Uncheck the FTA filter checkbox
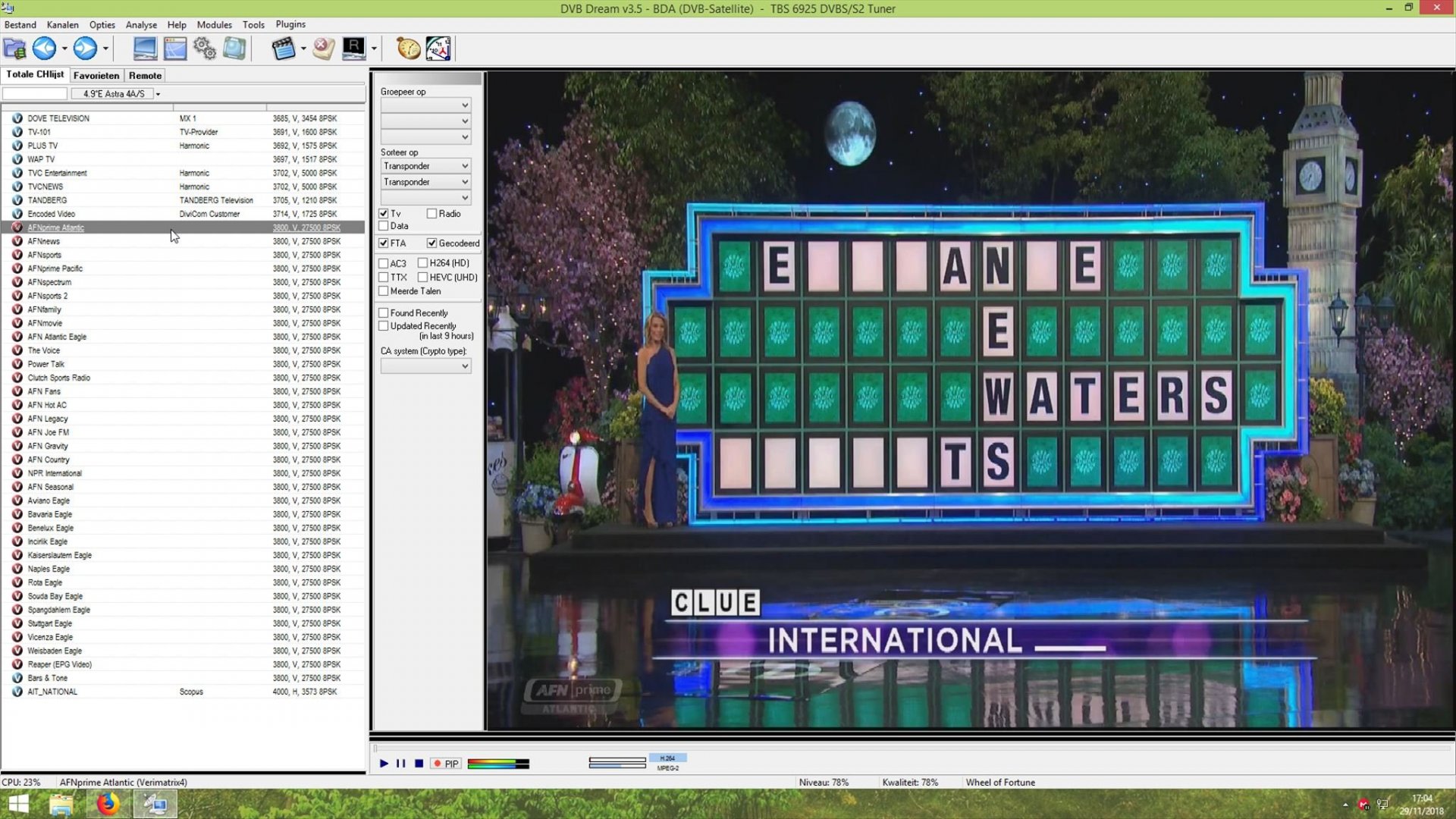Screen dimensions: 1456x819 (x=384, y=243)
